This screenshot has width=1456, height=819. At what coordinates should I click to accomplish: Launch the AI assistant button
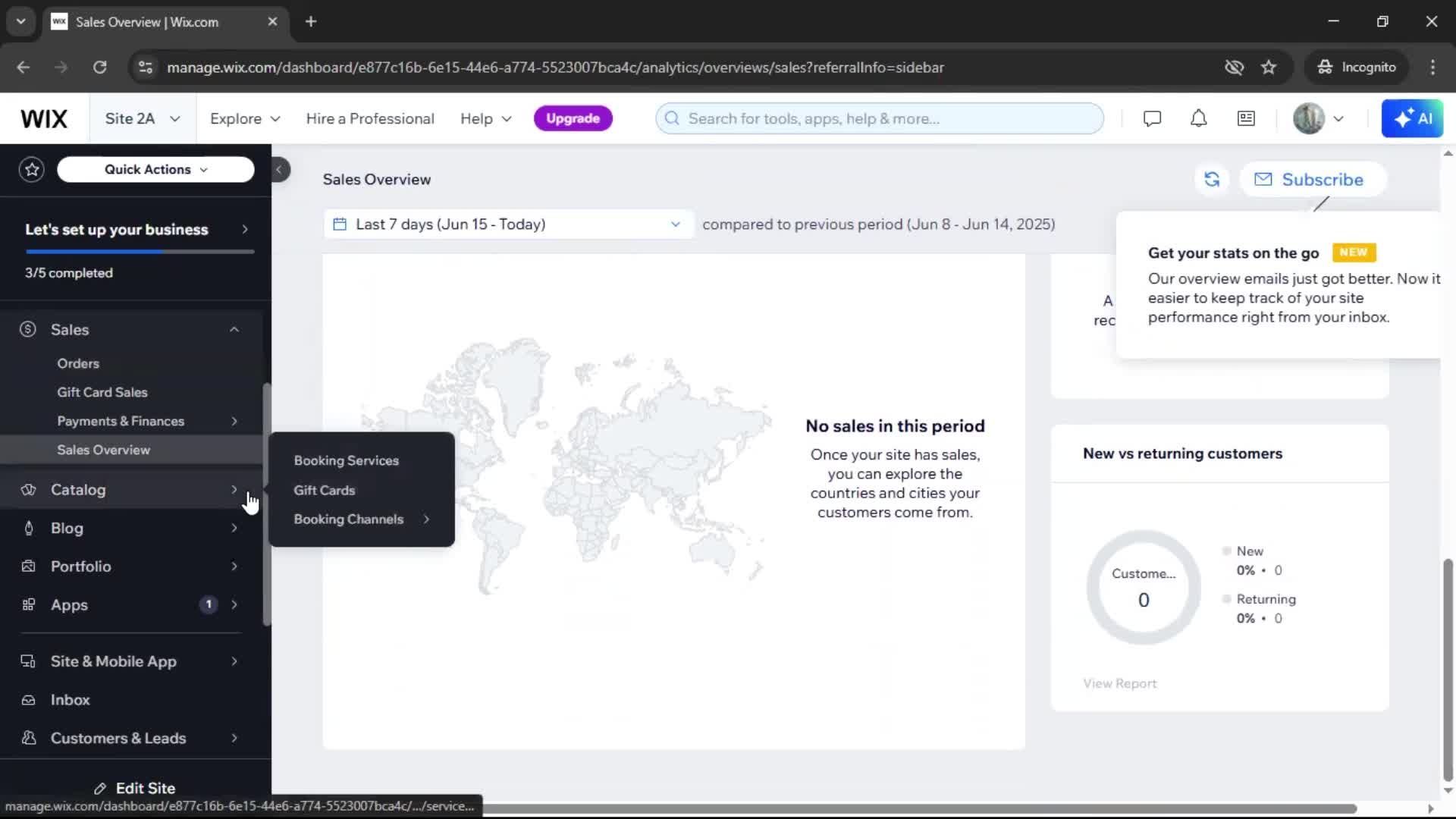coord(1412,118)
